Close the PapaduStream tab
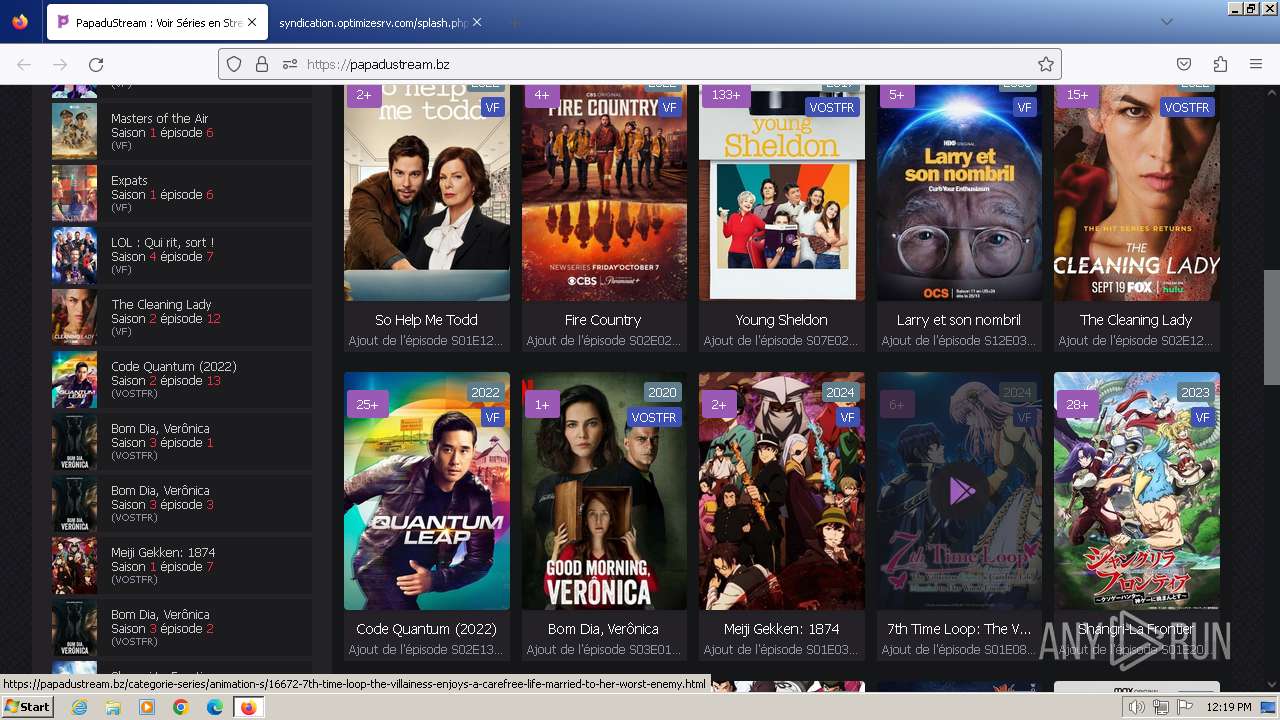Screen dimensions: 1280x720 pos(251,22)
